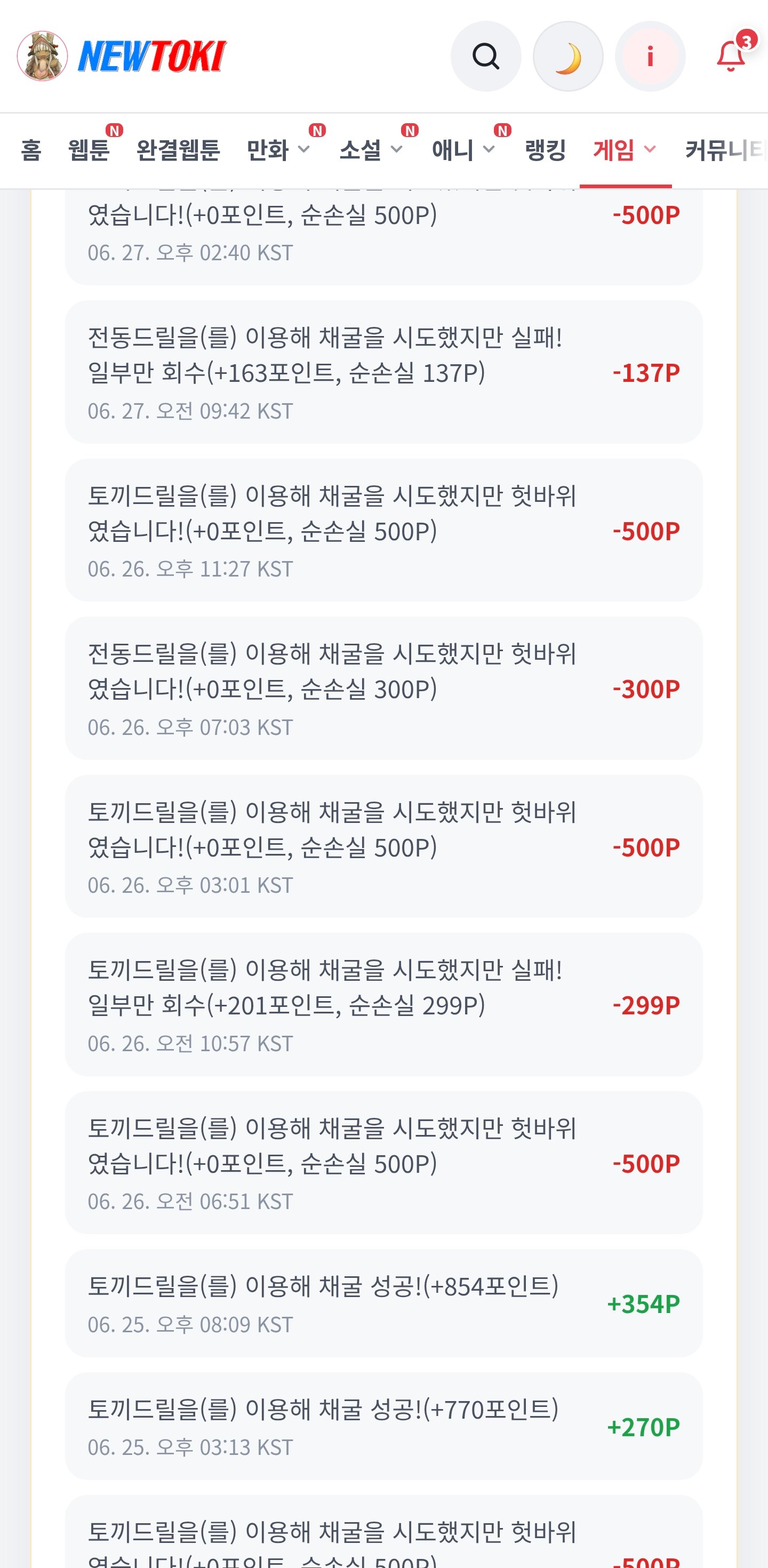The image size is (768, 1568).
Task: Select the failed mining entry showing -299P
Action: click(x=383, y=1004)
